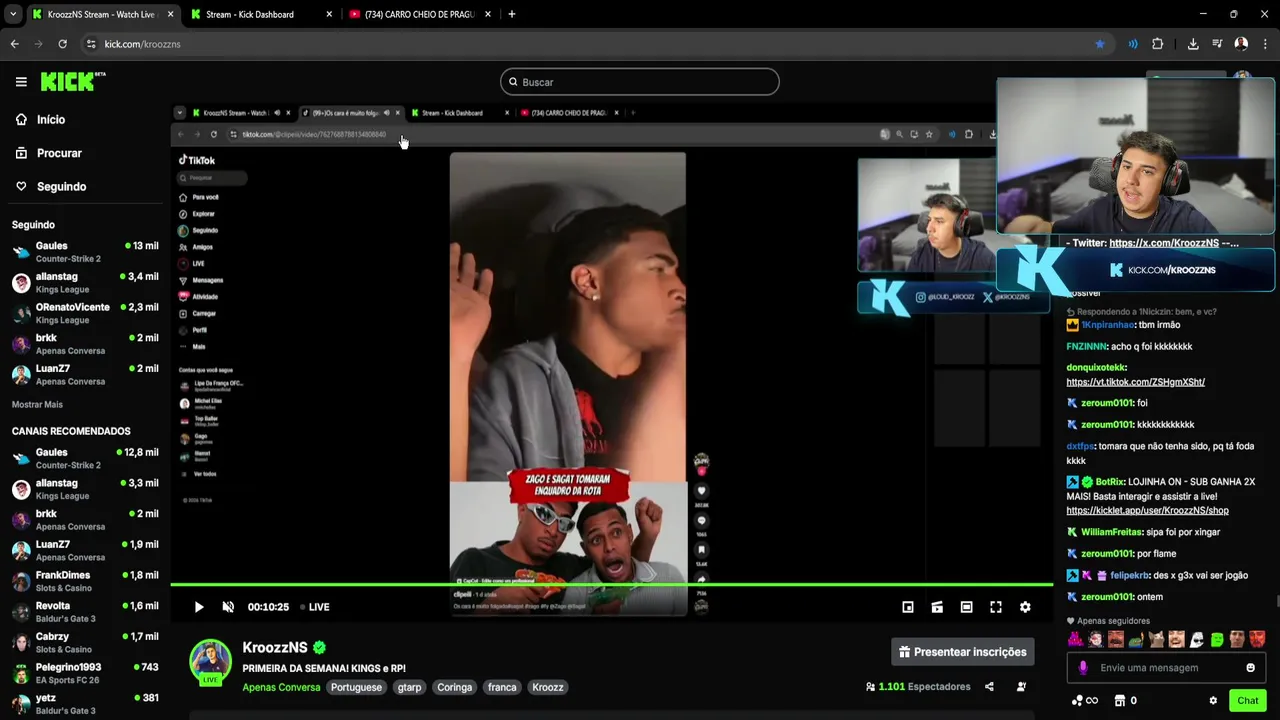This screenshot has width=1280, height=720.
Task: Open x.com/KroozzNS Twitter link
Action: coord(1163,243)
